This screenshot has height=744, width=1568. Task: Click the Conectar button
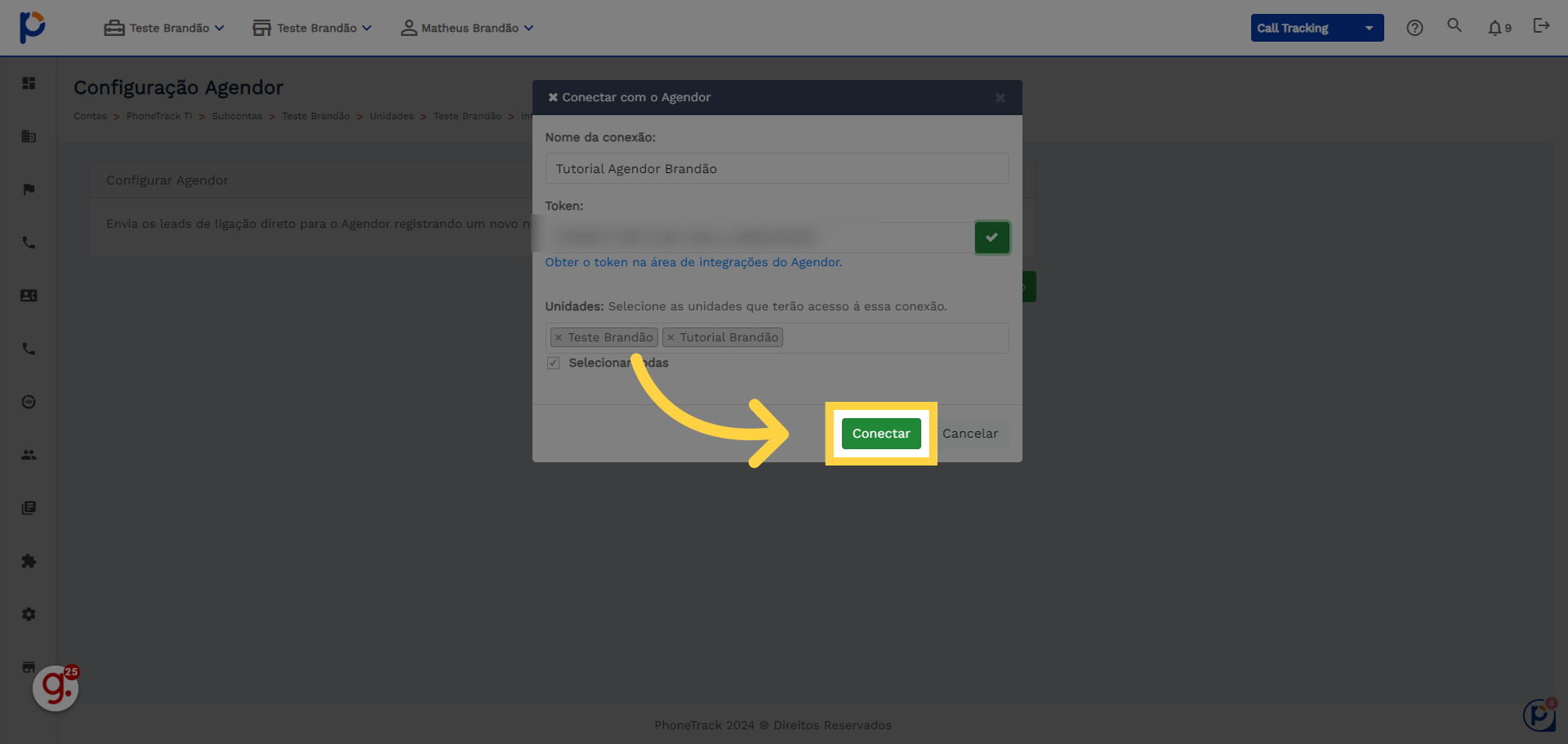click(881, 434)
